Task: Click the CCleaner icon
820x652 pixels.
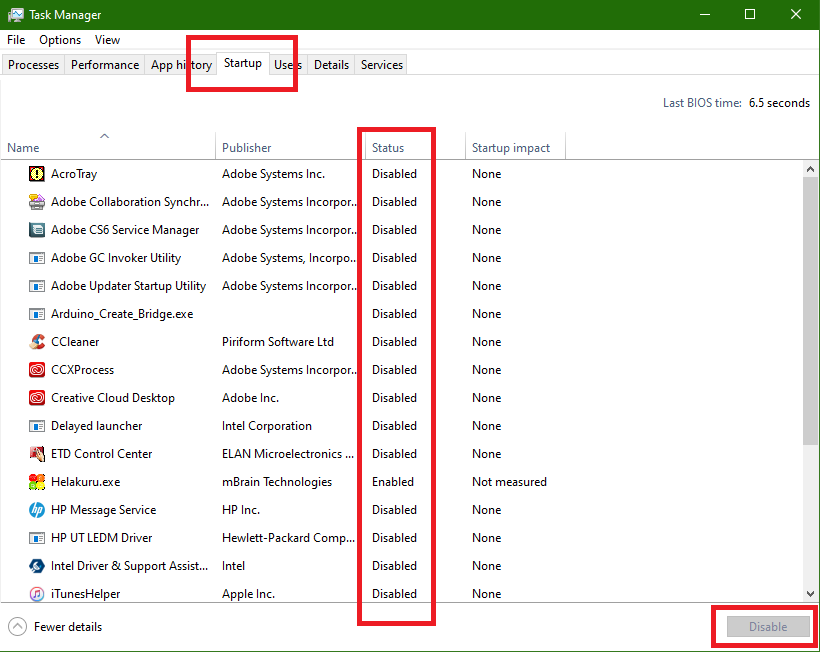Action: coord(37,342)
